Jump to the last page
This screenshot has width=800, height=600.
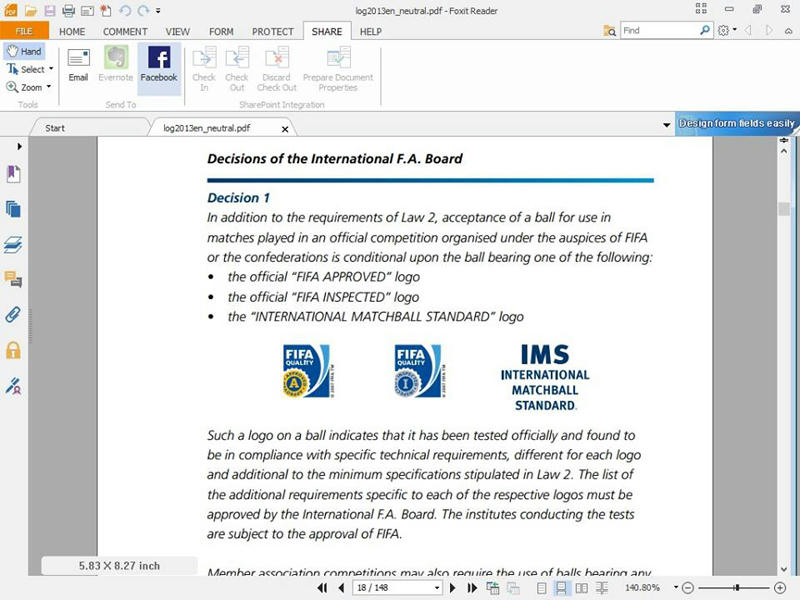click(472, 588)
